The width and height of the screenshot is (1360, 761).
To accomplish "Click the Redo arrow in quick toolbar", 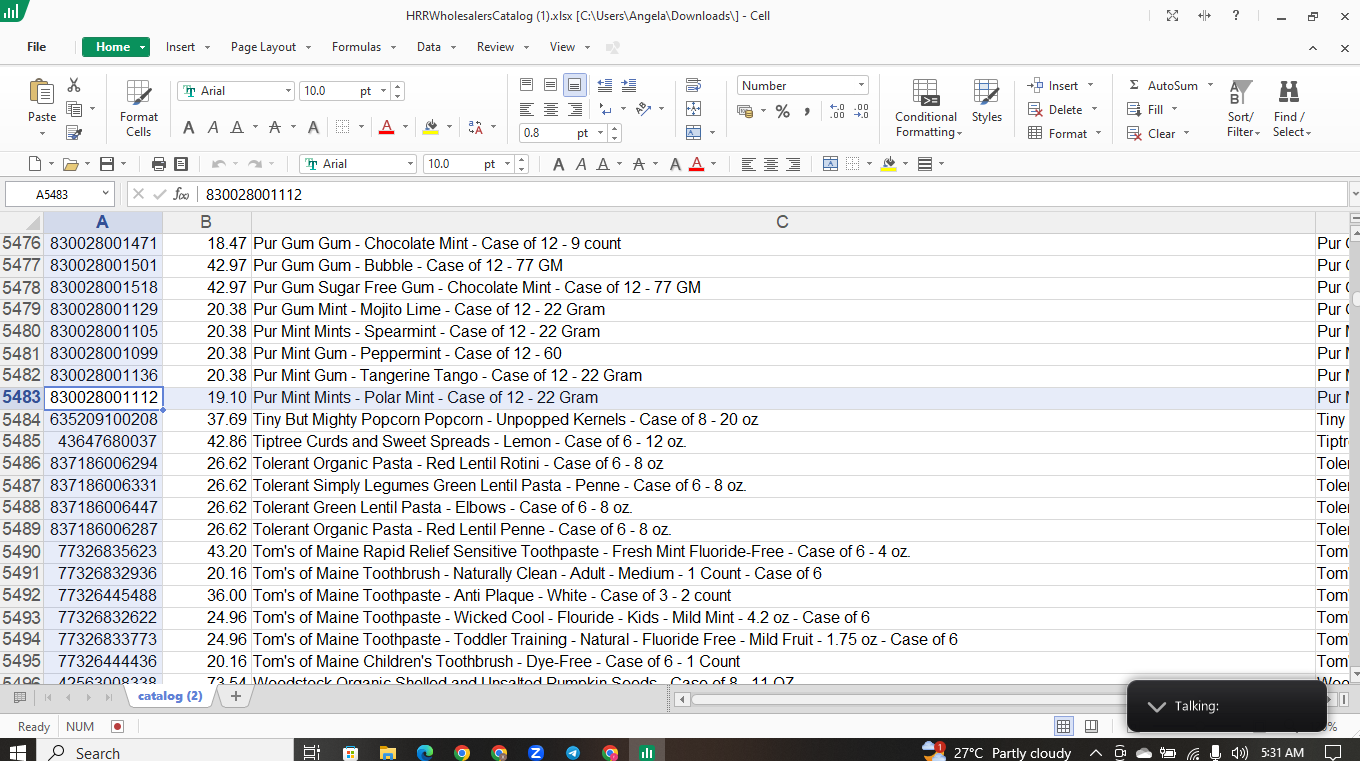I will (255, 164).
